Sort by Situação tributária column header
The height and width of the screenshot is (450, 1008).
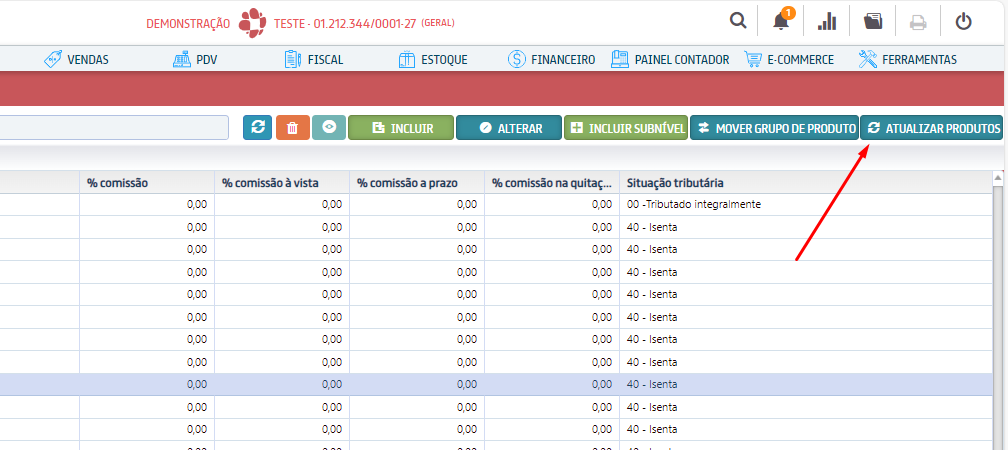pos(675,183)
